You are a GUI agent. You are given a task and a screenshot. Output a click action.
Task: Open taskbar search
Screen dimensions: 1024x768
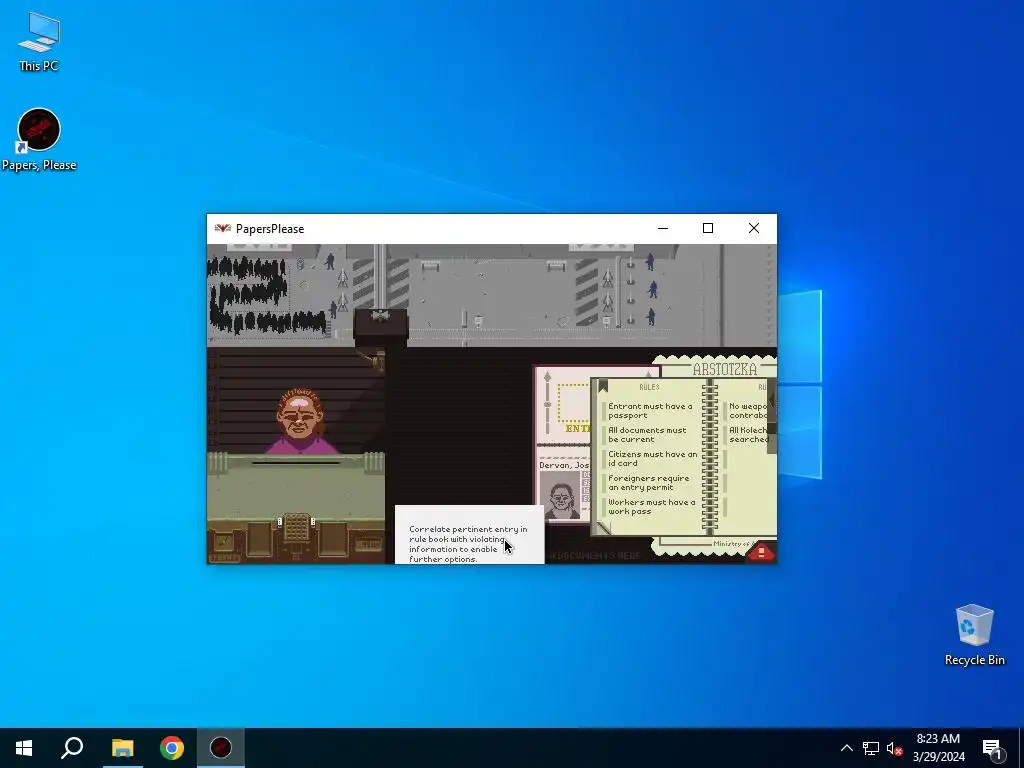pyautogui.click(x=72, y=748)
